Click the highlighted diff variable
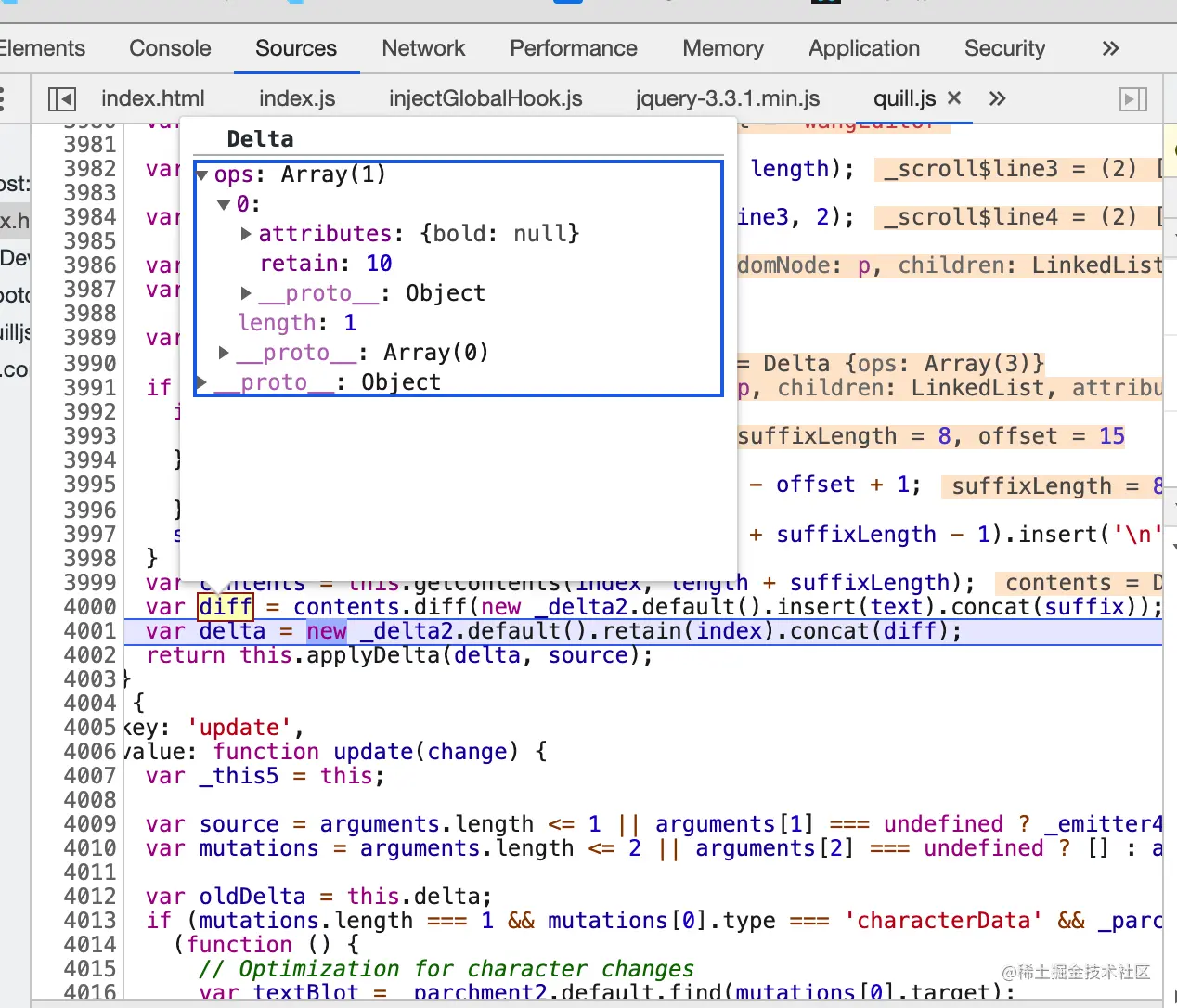The image size is (1177, 1008). pyautogui.click(x=226, y=607)
